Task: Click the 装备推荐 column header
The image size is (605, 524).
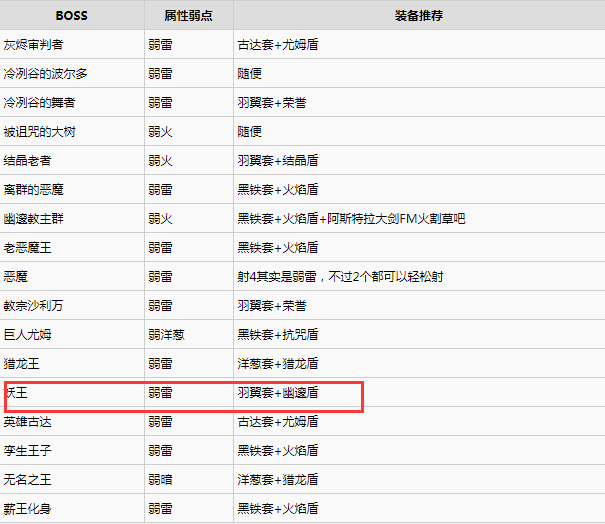Action: click(x=419, y=15)
